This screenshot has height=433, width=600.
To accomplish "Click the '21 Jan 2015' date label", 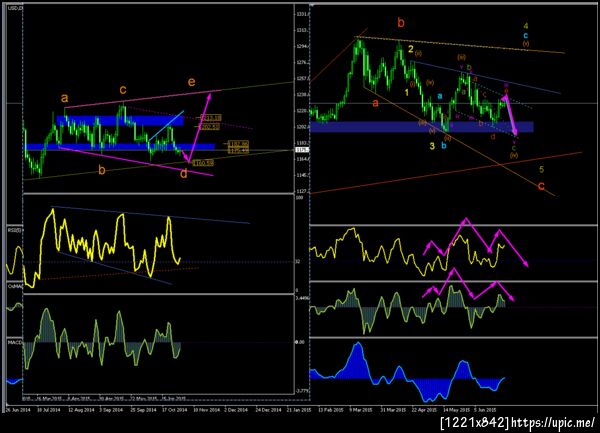I will click(300, 410).
